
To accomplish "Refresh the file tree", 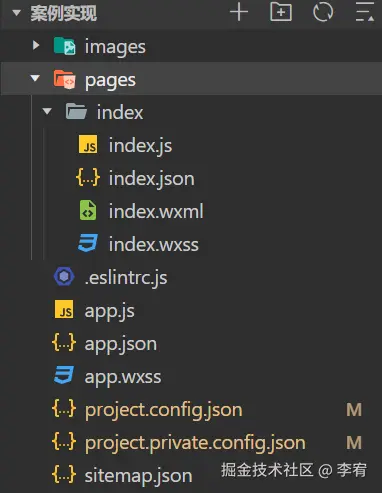I will [x=323, y=12].
